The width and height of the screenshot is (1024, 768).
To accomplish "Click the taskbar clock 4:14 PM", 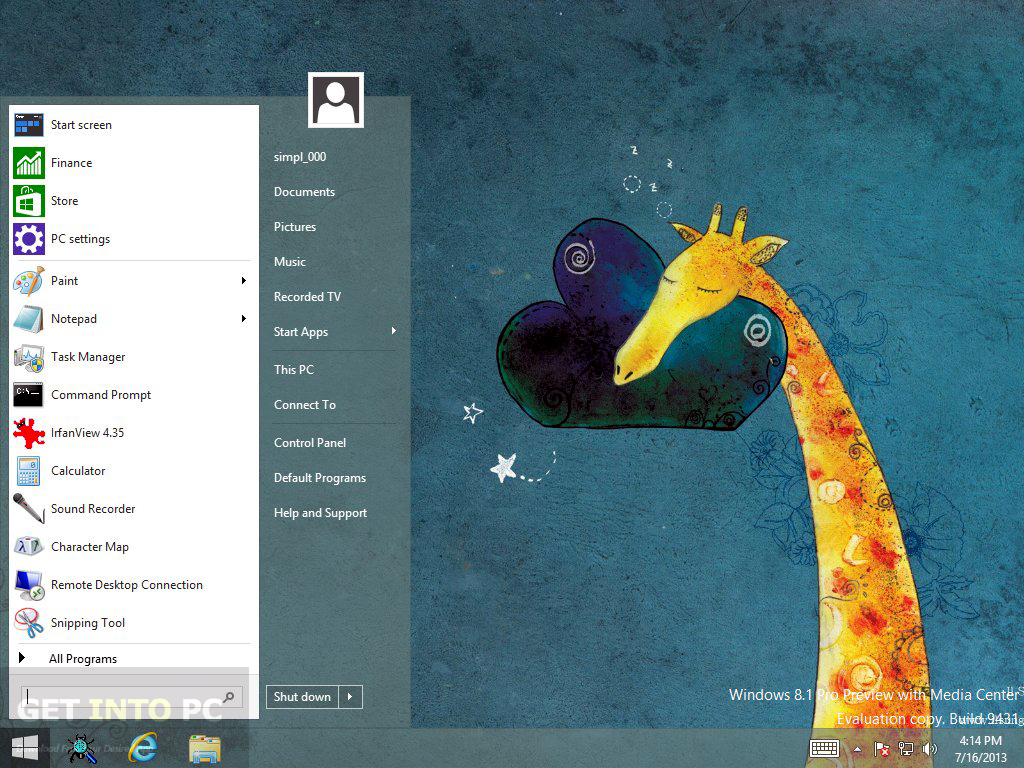I will (x=980, y=741).
